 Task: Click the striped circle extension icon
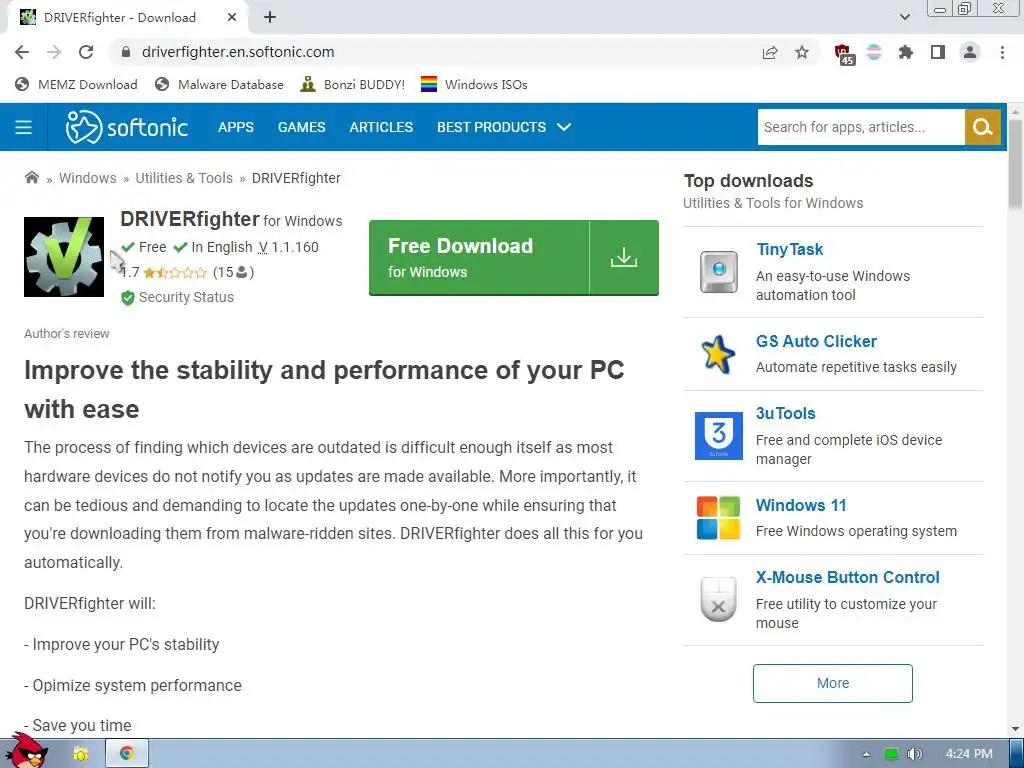(x=874, y=52)
